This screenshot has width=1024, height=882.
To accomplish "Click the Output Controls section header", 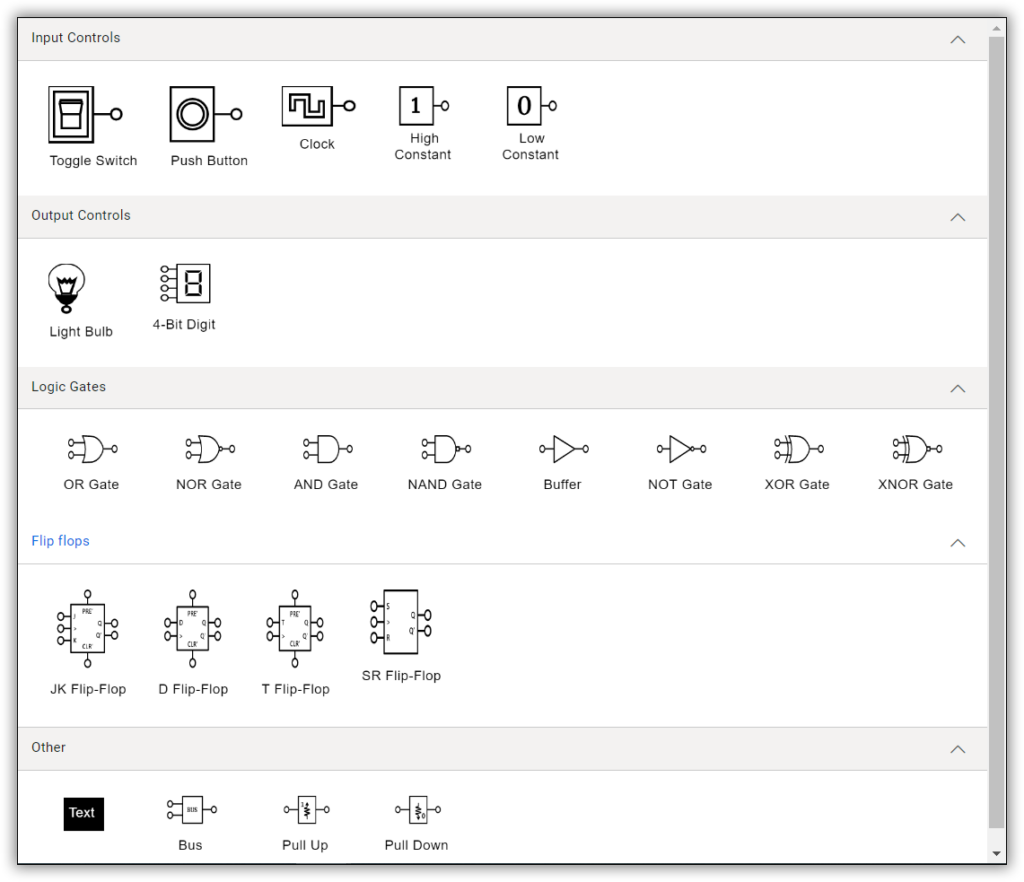I will [81, 216].
